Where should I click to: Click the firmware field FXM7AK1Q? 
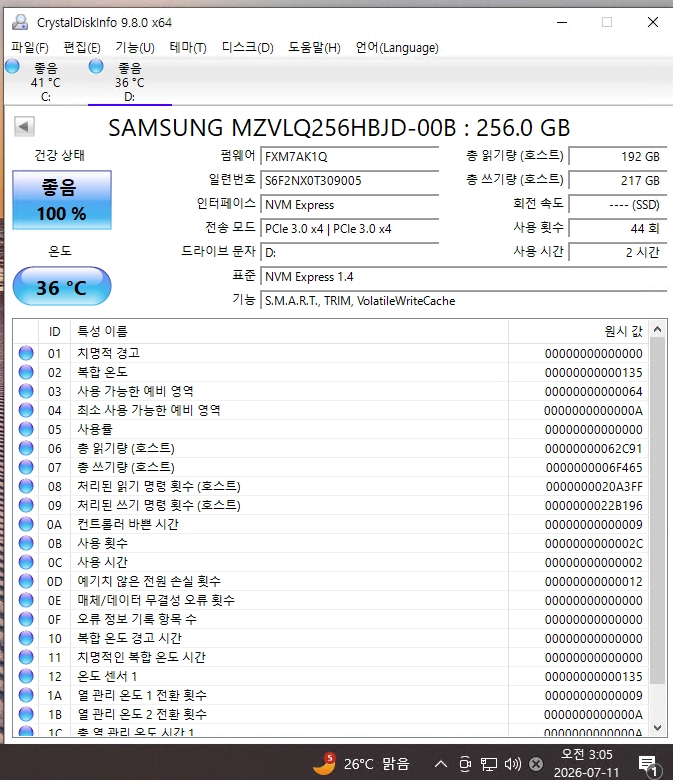click(349, 157)
